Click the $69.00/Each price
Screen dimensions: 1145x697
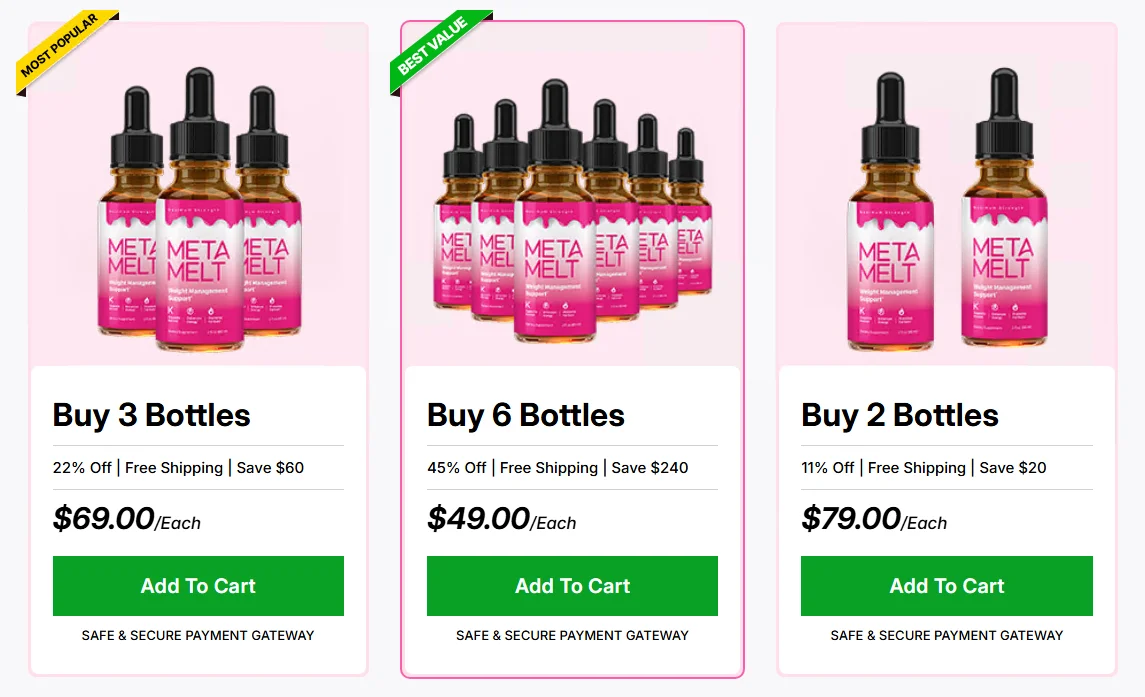click(126, 519)
